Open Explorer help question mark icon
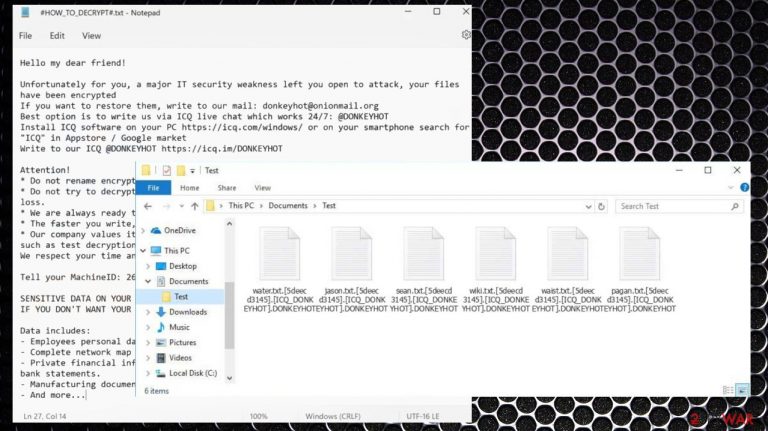 (x=744, y=188)
